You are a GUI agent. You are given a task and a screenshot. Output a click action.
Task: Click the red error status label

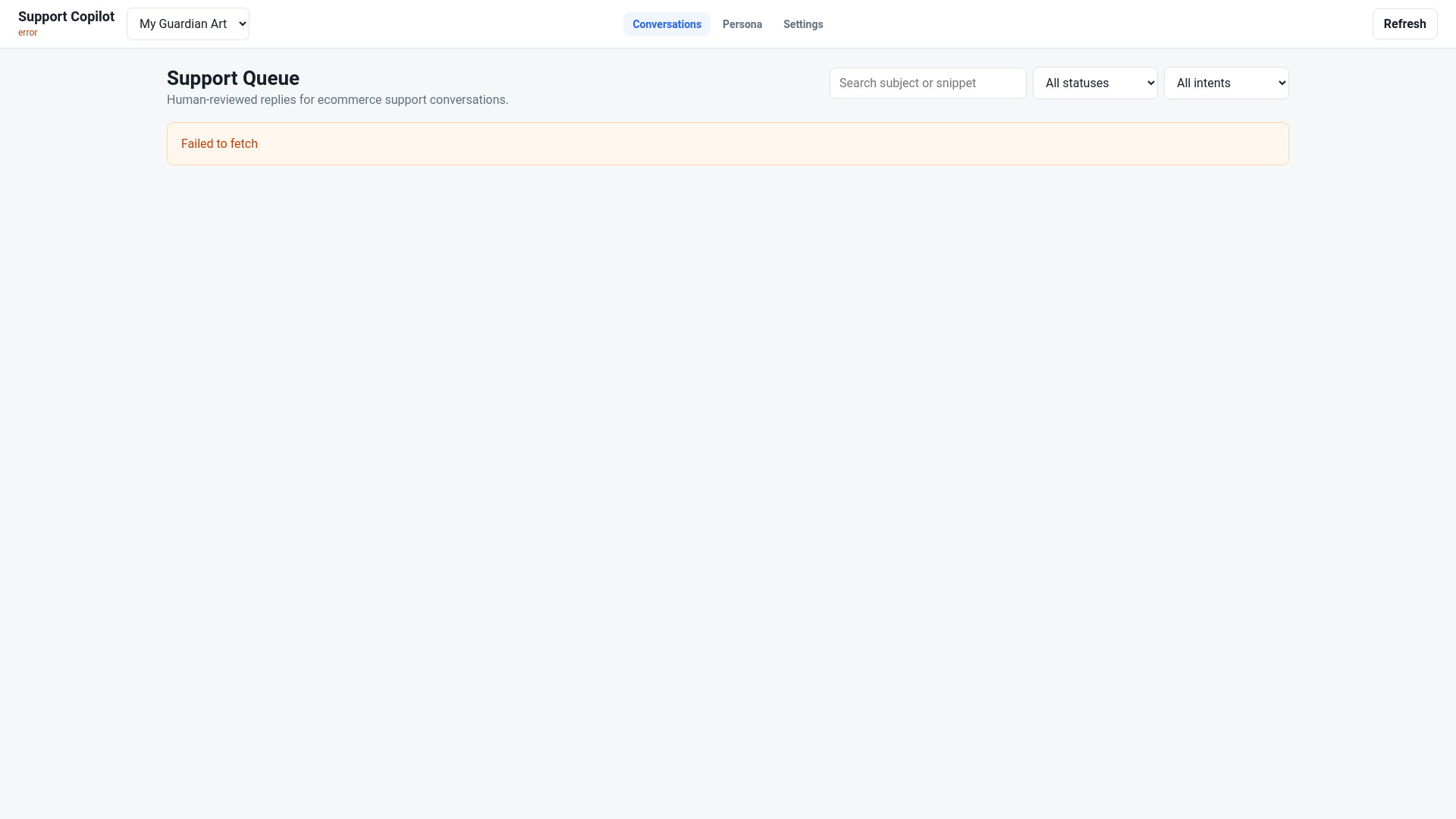click(27, 33)
